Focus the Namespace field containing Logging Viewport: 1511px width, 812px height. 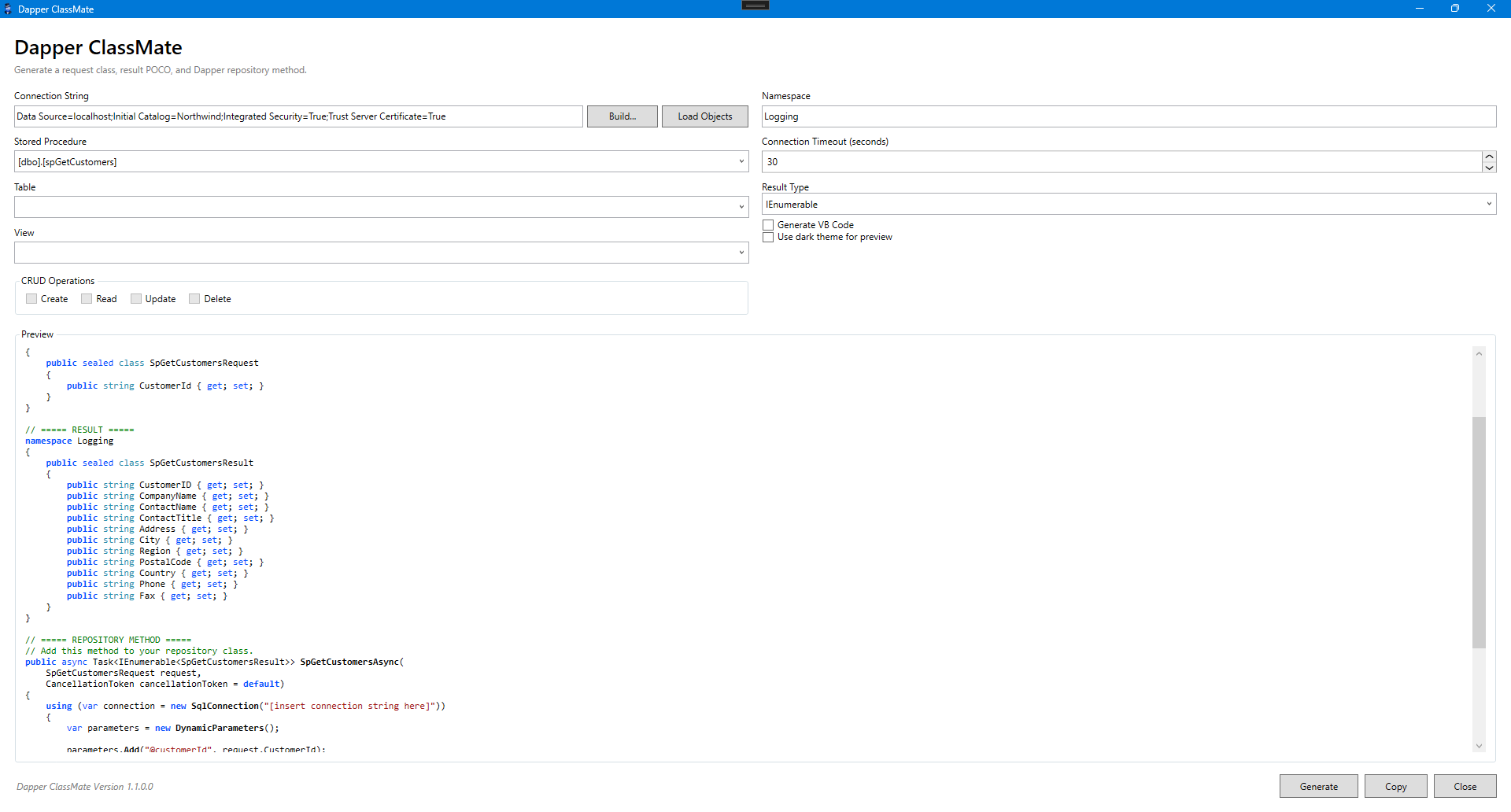1129,116
